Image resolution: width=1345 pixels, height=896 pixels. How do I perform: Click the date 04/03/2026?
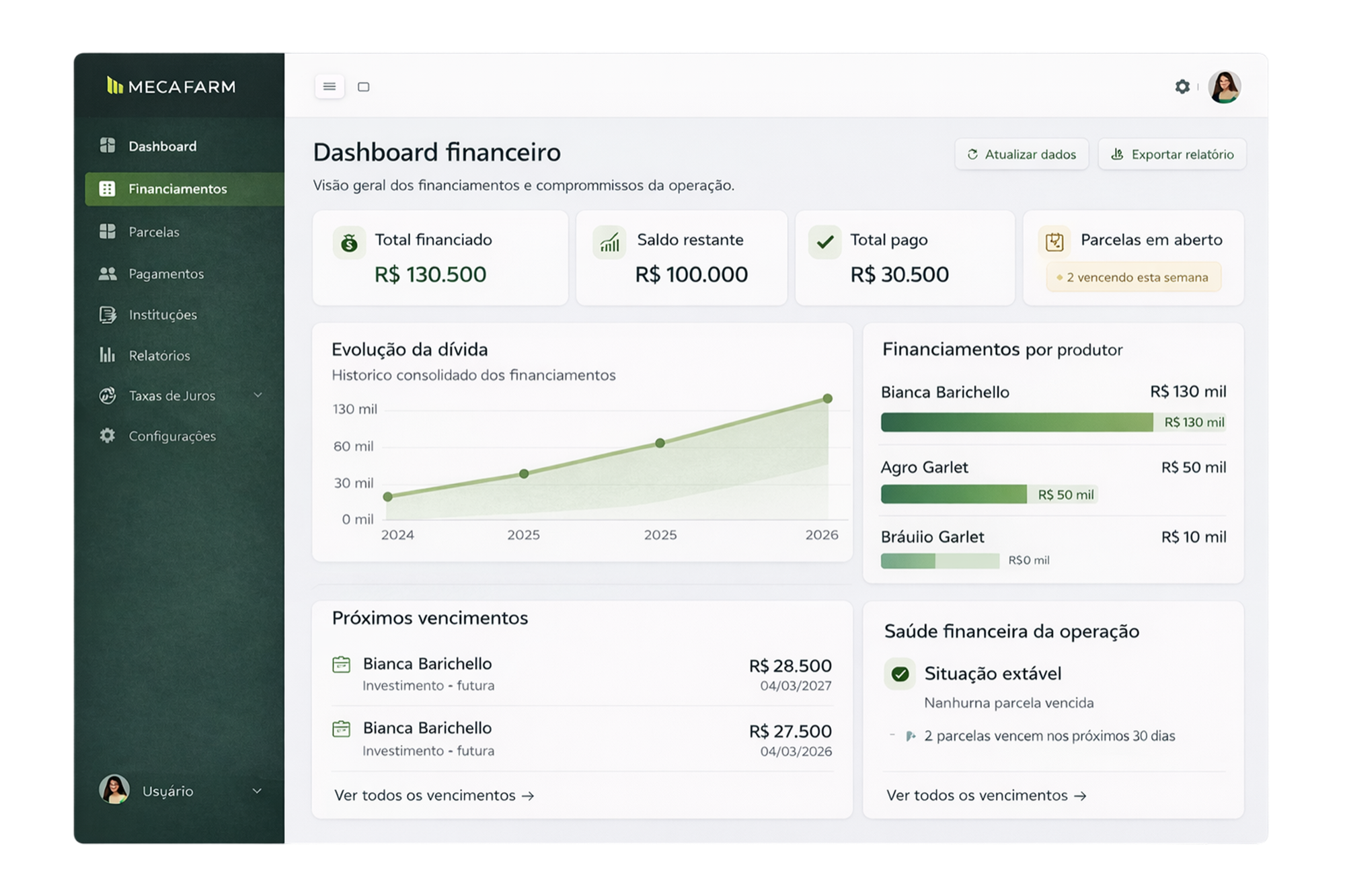tap(796, 751)
